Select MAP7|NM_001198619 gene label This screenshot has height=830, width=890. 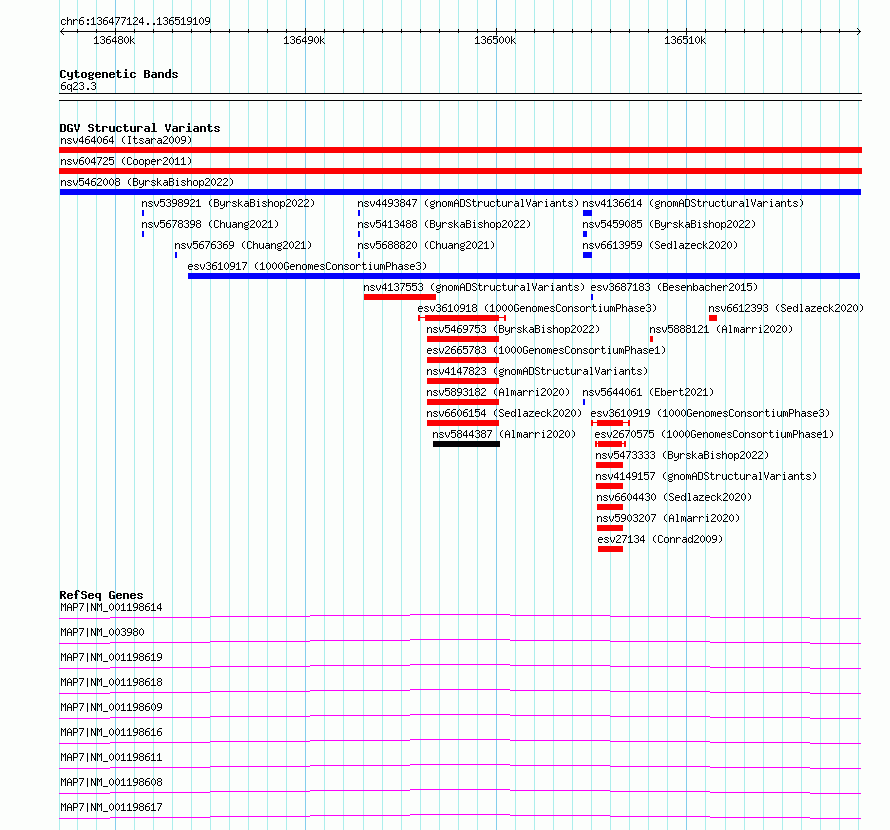[111, 657]
